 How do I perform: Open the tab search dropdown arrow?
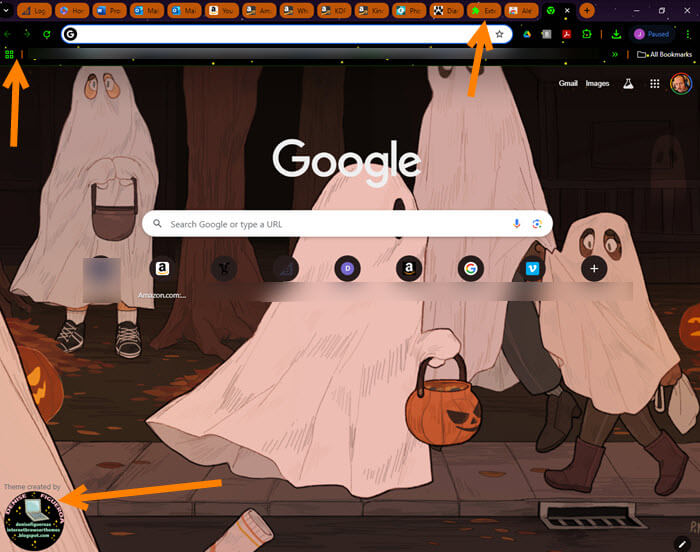click(x=6, y=10)
